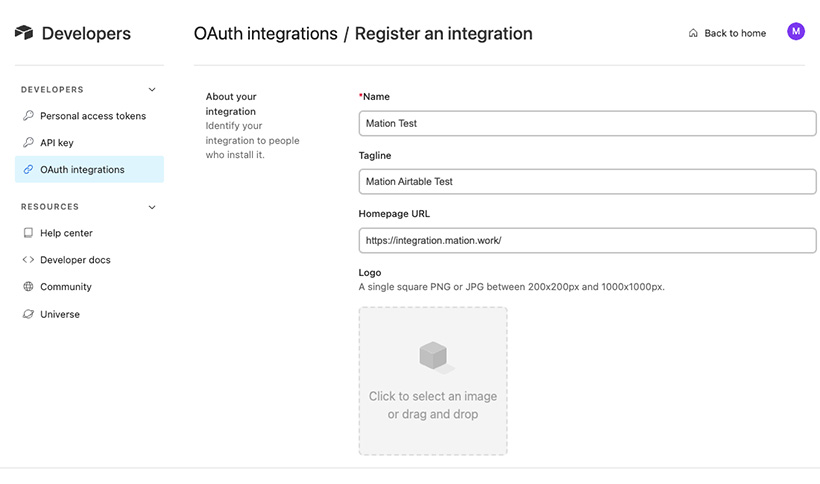Click the Tagline field containing Mation Airtable Test
Image resolution: width=820 pixels, height=484 pixels.
click(587, 181)
